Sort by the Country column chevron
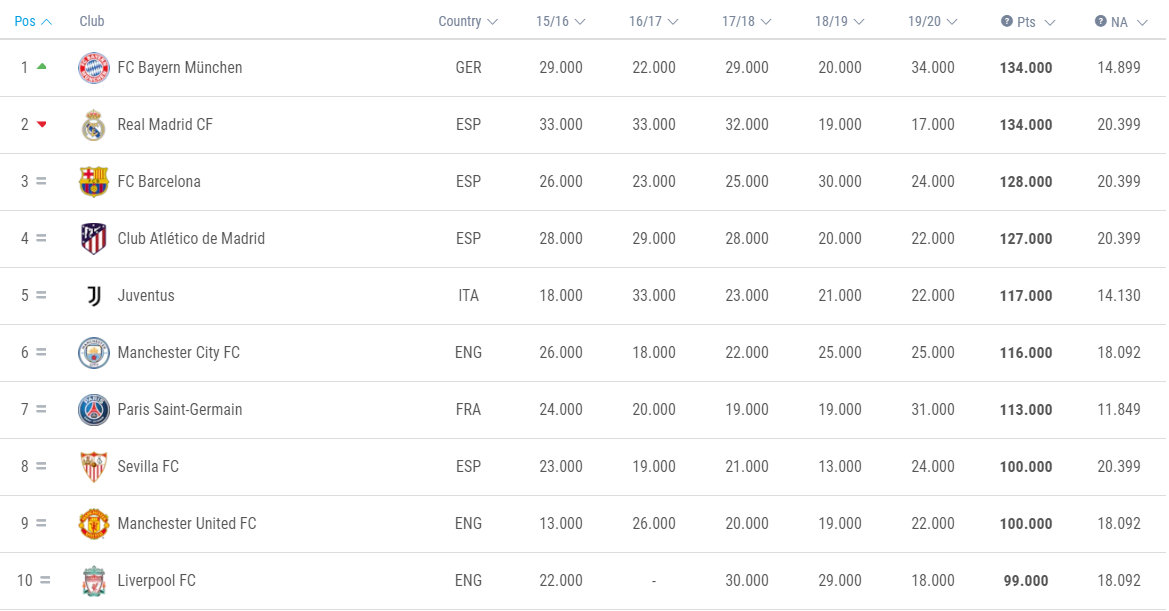This screenshot has width=1169, height=611. tap(492, 22)
